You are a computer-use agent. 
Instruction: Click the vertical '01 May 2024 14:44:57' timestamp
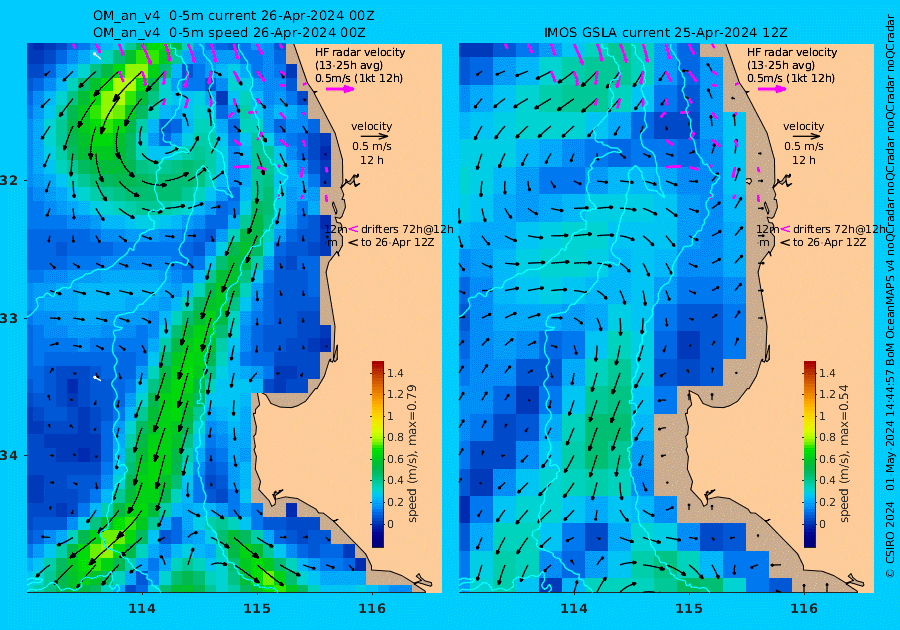pos(890,431)
